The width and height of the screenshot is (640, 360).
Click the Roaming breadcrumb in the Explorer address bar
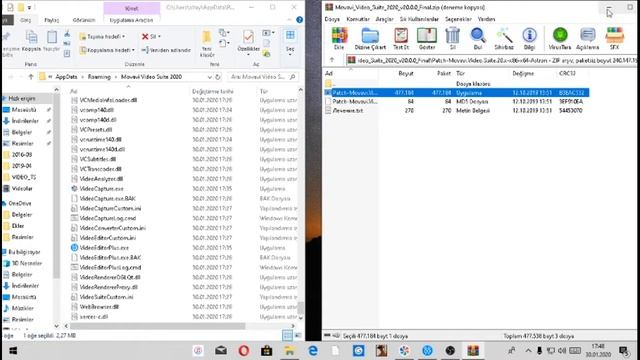point(99,77)
